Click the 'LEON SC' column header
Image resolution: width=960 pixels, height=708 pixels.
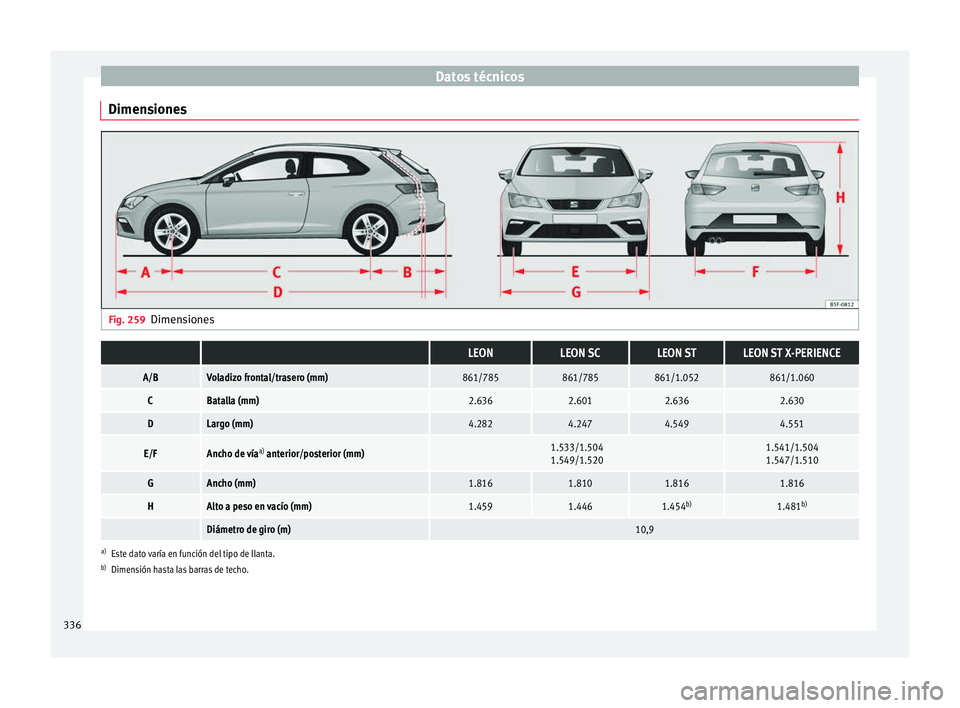[x=580, y=353]
